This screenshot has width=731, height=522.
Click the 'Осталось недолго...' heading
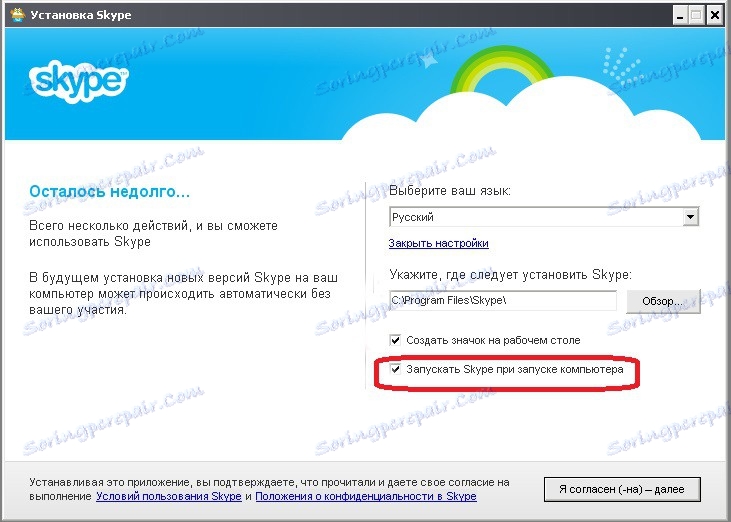[x=110, y=191]
